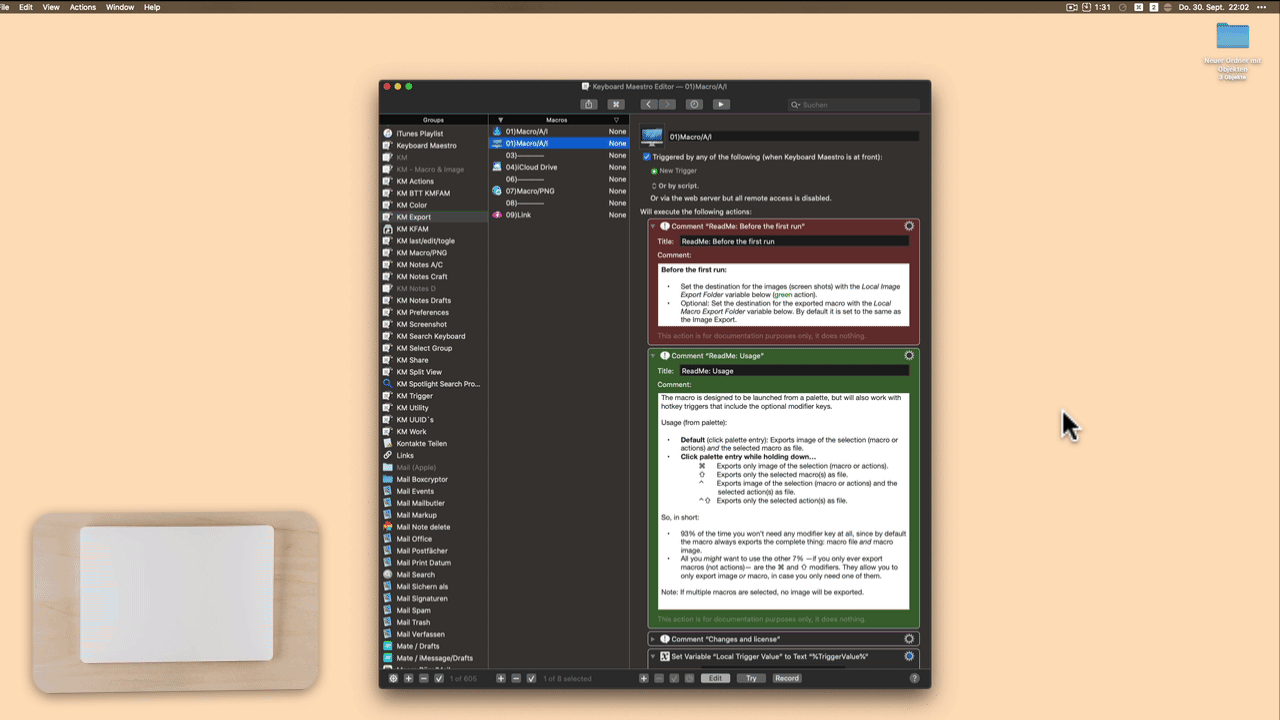Delete selected macro with minus button
The image size is (1280, 720).
(x=516, y=678)
